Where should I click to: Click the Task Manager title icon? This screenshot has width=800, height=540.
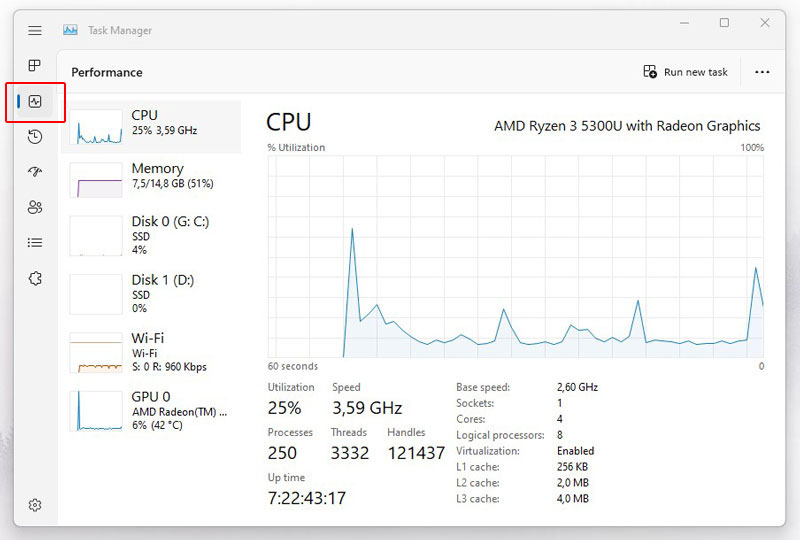click(x=70, y=30)
